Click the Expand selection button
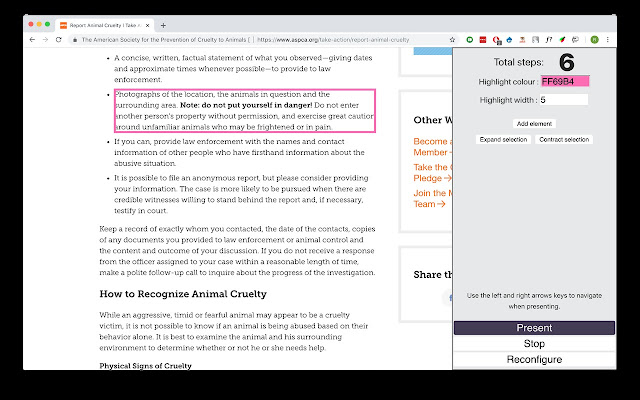The width and height of the screenshot is (640, 400). 503,140
